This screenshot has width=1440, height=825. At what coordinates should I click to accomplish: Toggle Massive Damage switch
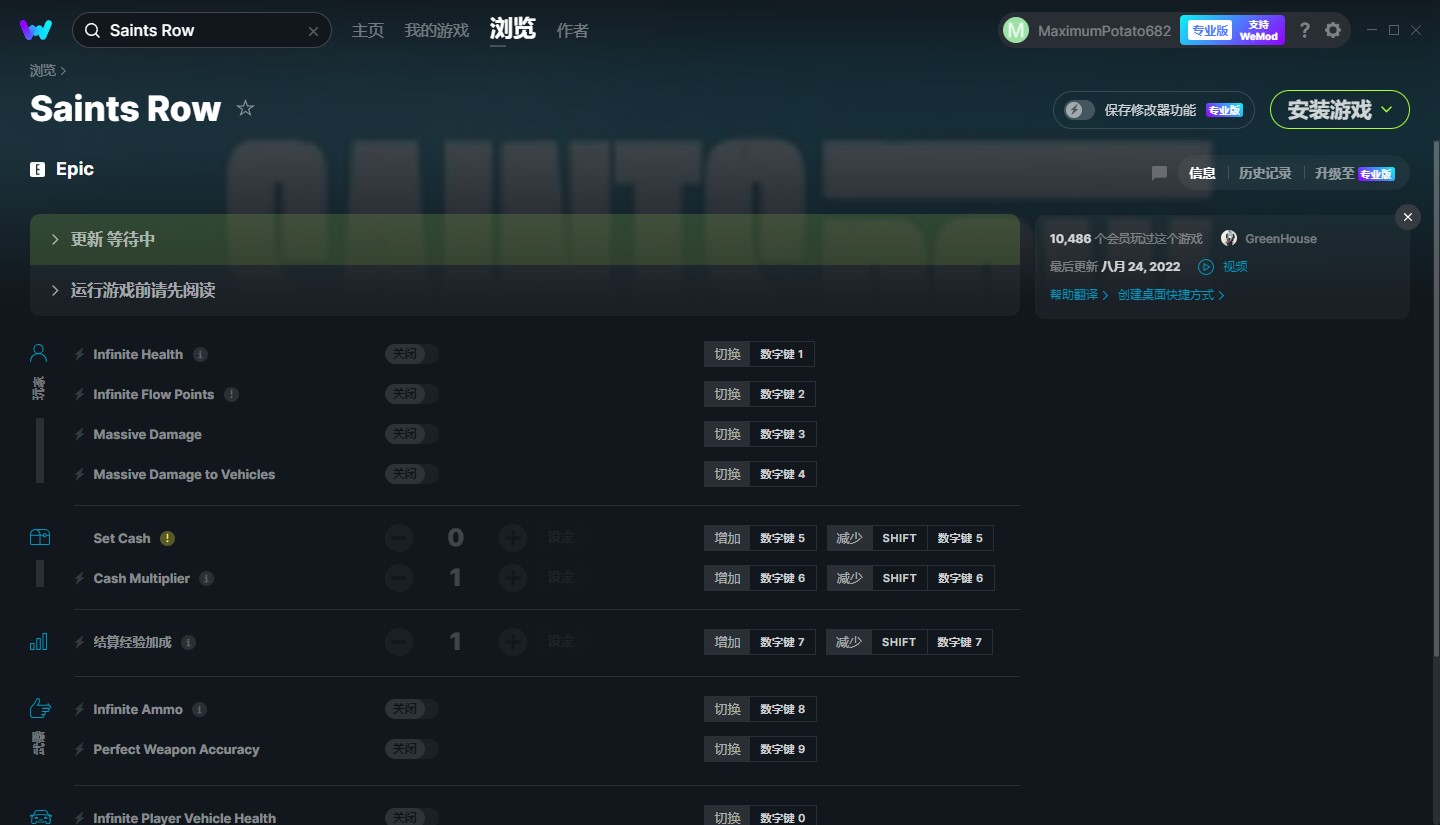[x=412, y=434]
